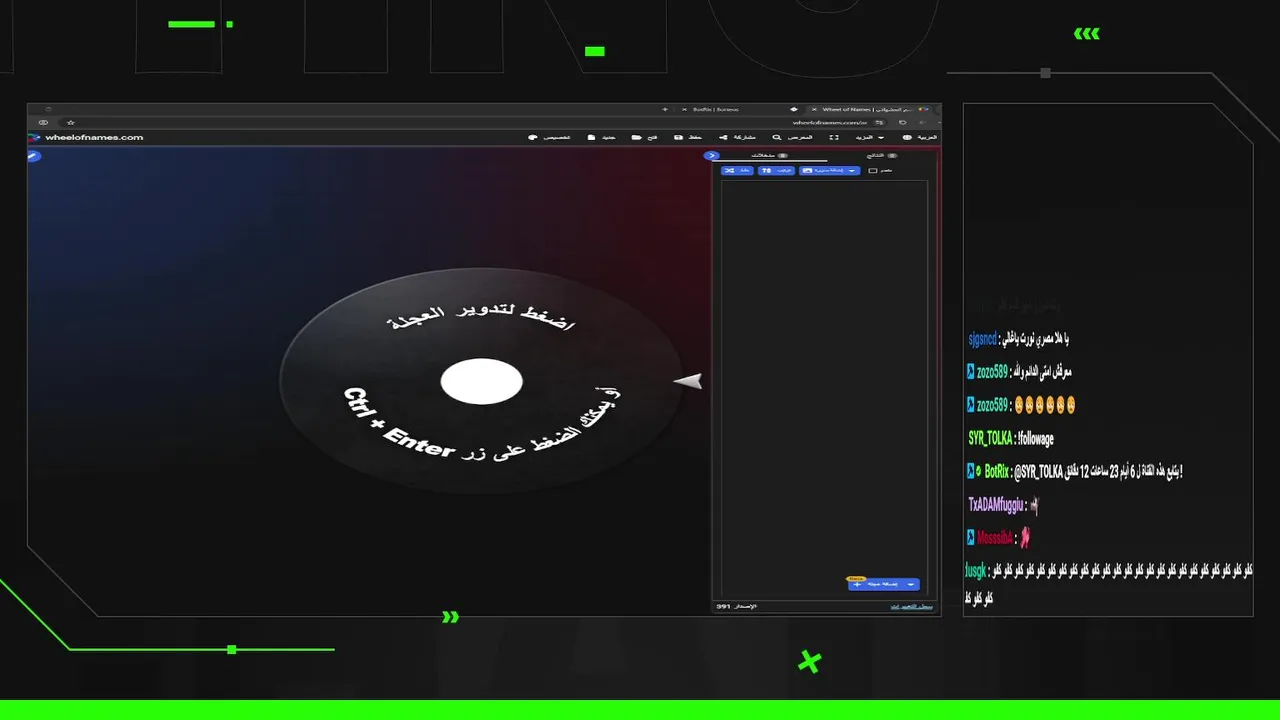Close the Wheel of Names browser tab

click(814, 109)
